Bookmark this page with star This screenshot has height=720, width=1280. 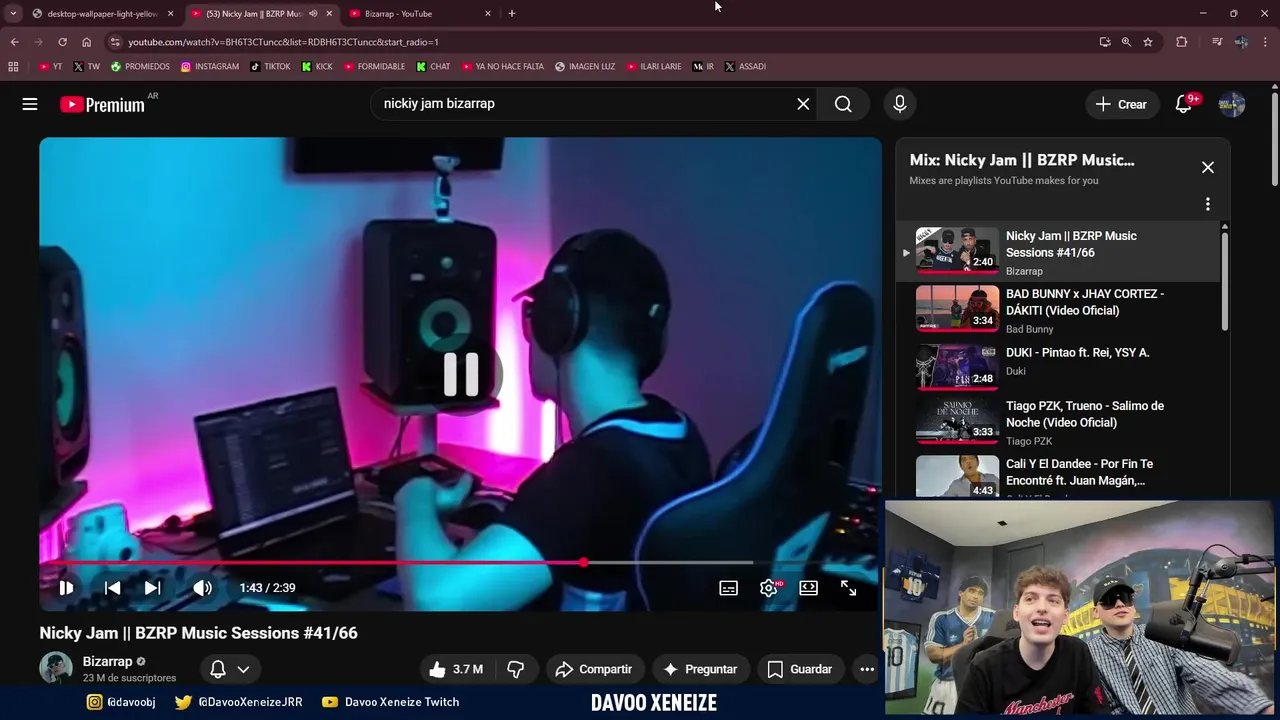[1148, 42]
